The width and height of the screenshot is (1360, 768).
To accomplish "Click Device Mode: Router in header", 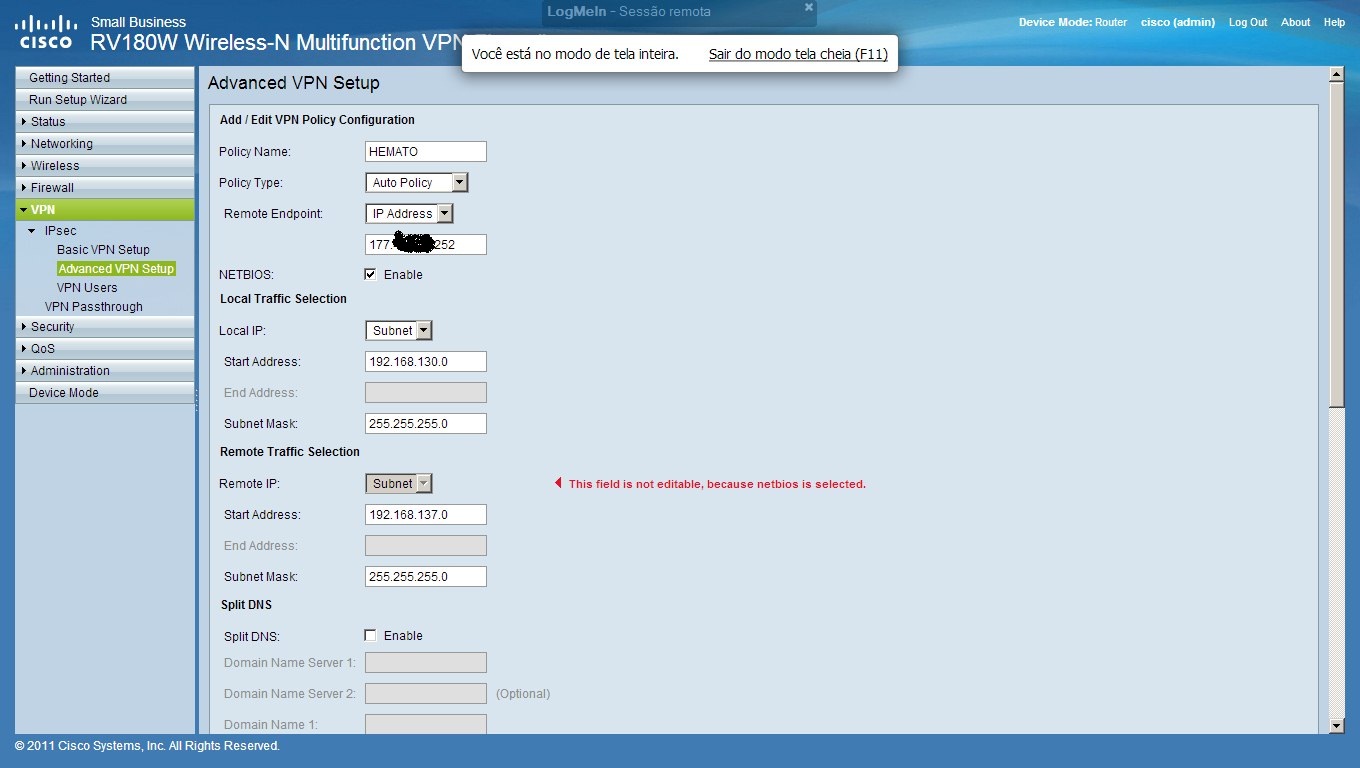I will pyautogui.click(x=1073, y=22).
